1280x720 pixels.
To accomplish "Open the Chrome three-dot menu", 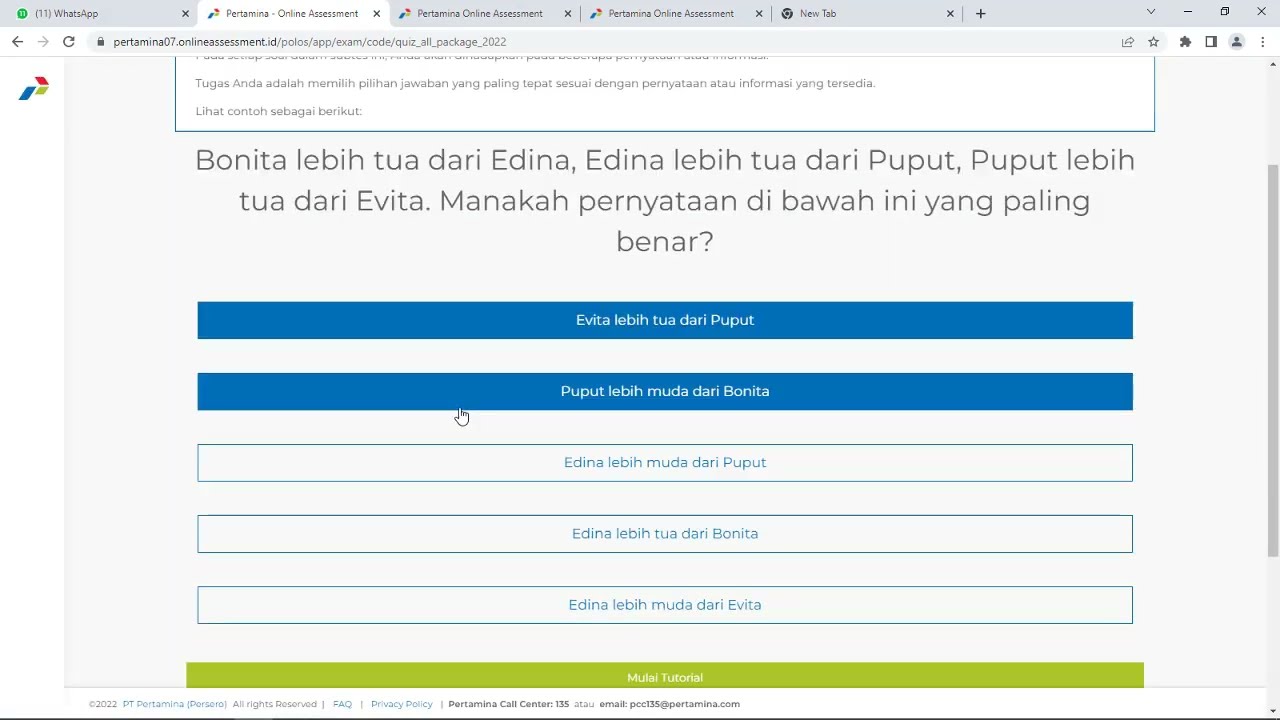I will pyautogui.click(x=1263, y=42).
